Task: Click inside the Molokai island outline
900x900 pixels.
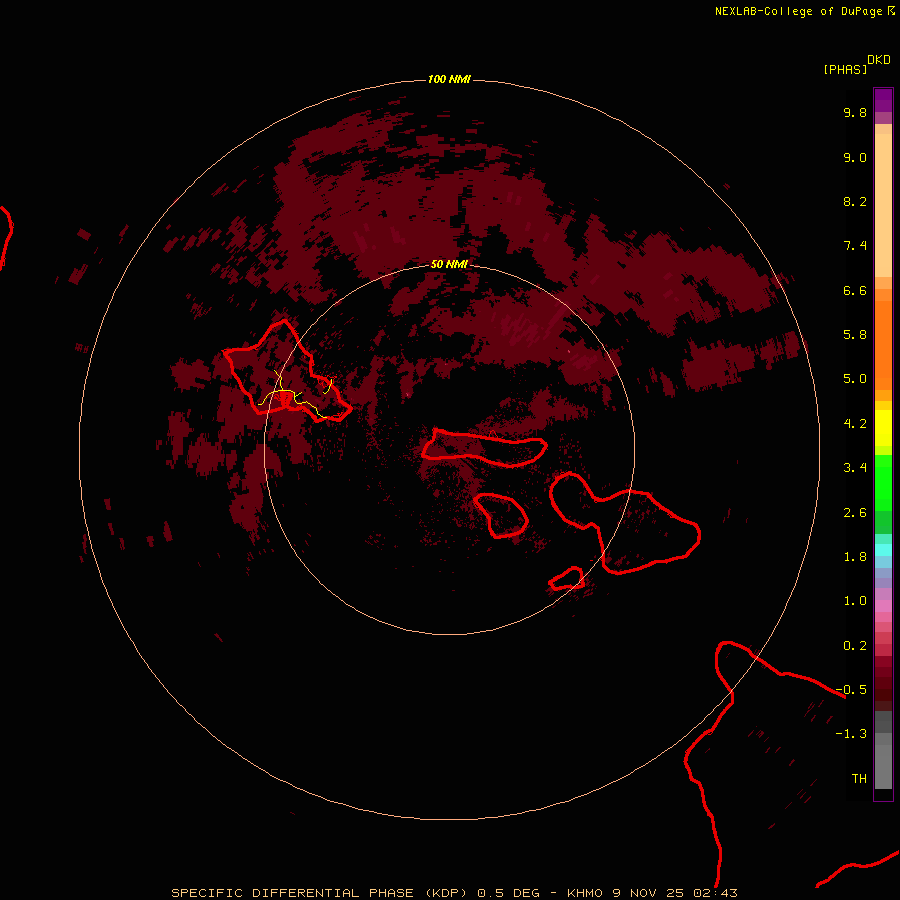Action: coord(485,448)
